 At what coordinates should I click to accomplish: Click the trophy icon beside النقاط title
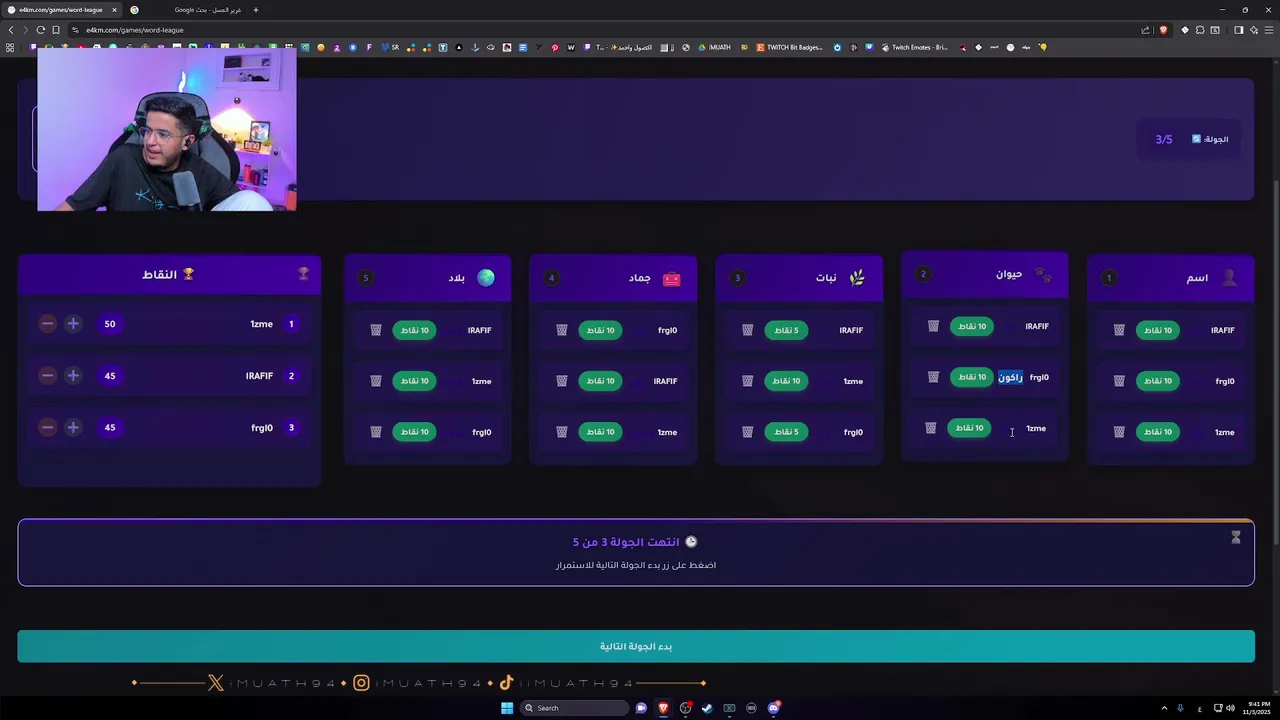pyautogui.click(x=188, y=274)
